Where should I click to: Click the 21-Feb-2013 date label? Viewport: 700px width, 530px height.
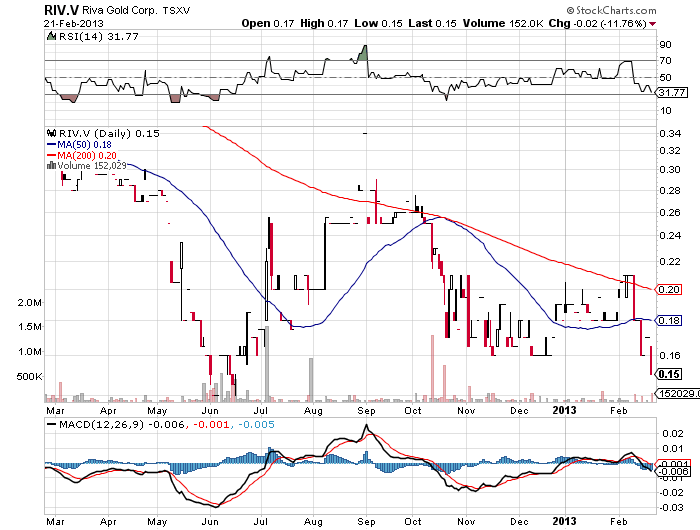point(74,23)
